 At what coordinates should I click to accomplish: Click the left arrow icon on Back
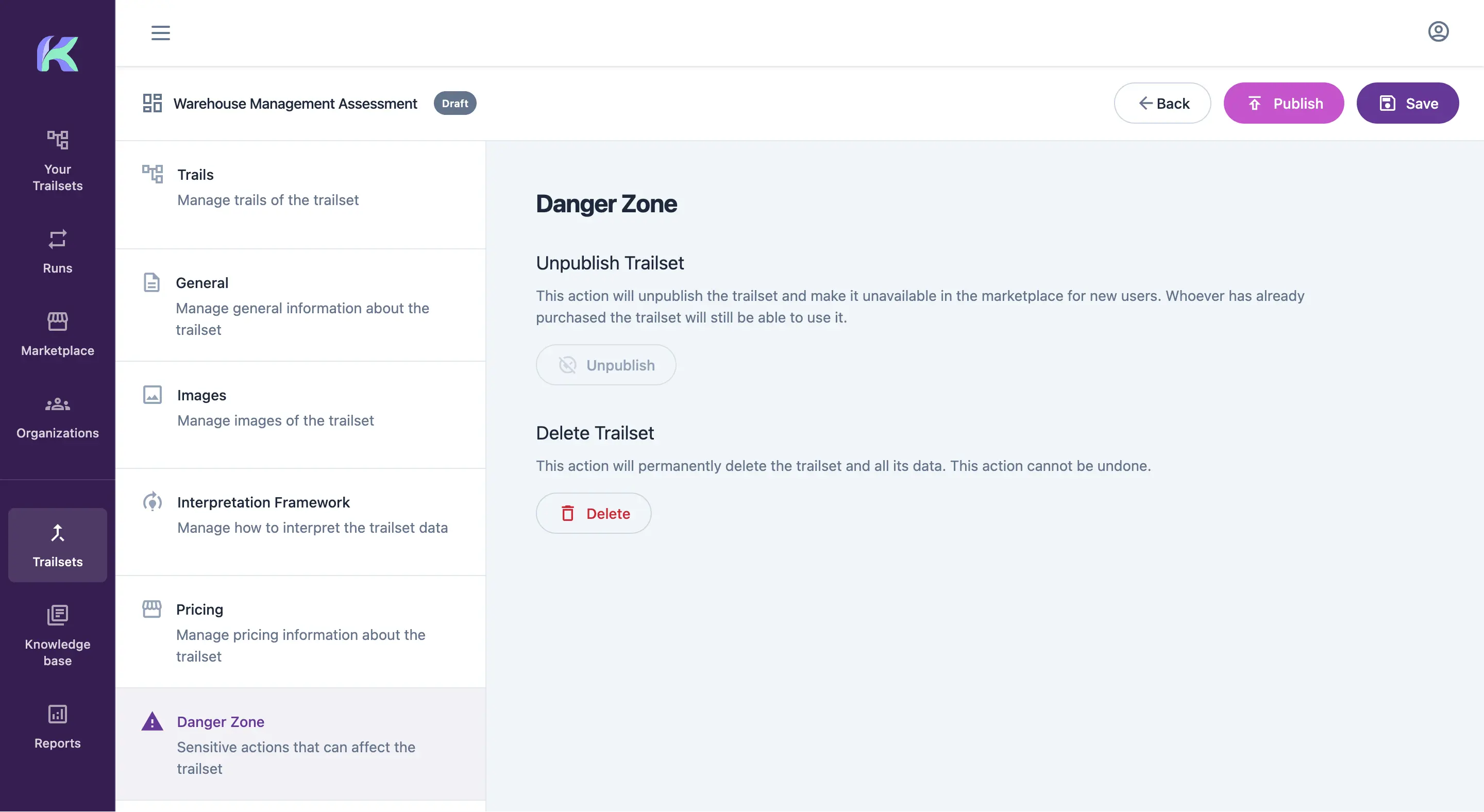pyautogui.click(x=1145, y=103)
